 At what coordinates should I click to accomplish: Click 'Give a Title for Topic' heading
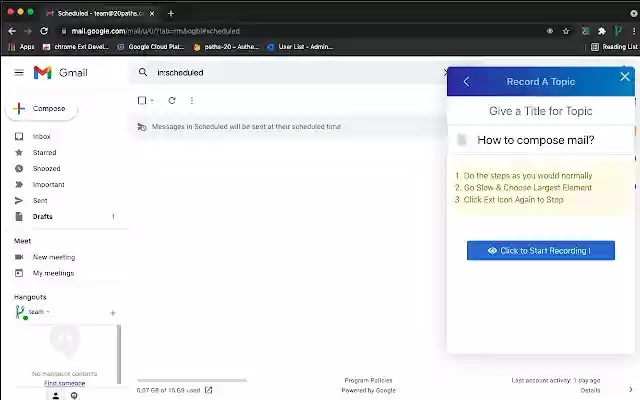540,111
